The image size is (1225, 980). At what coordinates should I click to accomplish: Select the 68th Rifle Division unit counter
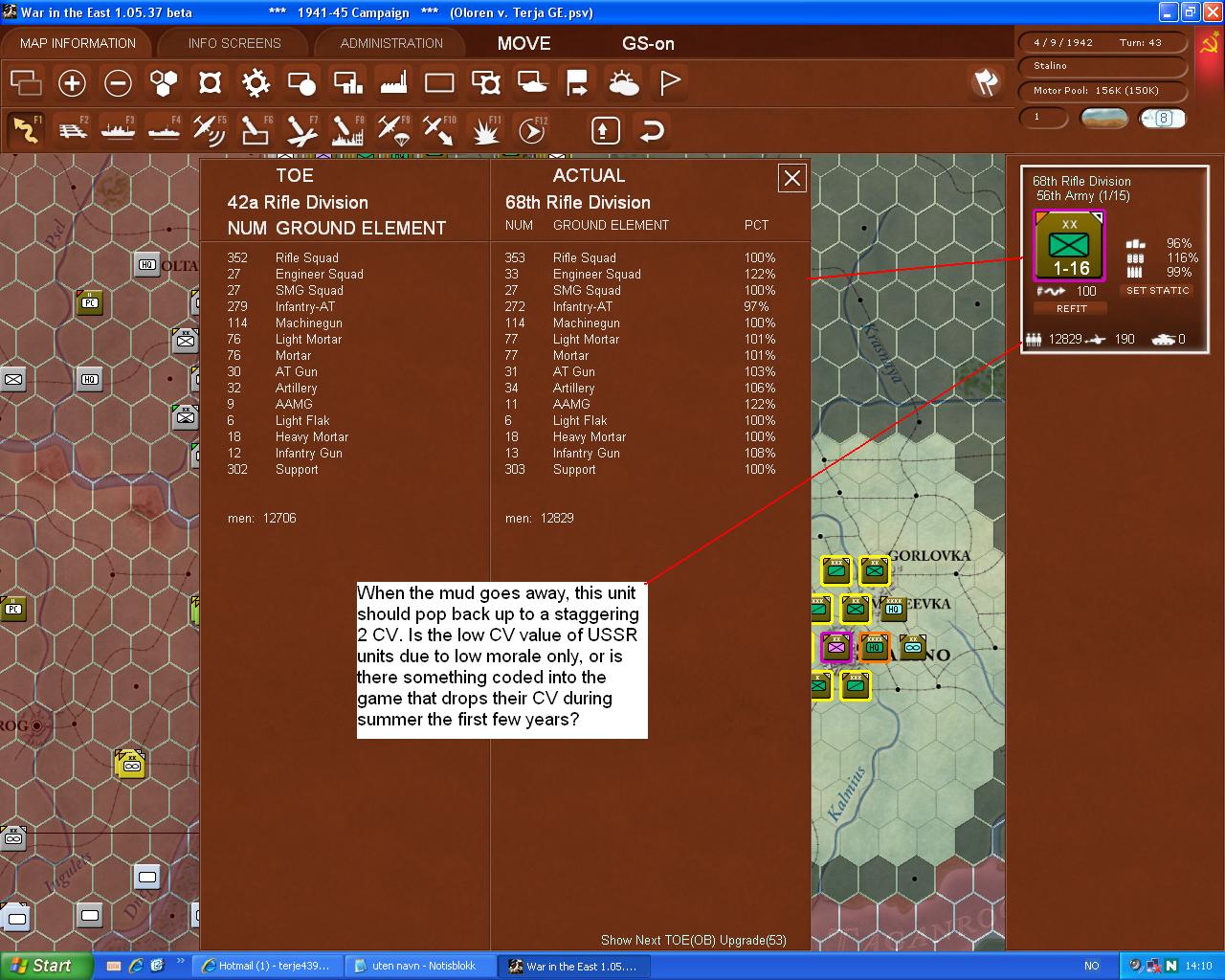click(x=1069, y=246)
